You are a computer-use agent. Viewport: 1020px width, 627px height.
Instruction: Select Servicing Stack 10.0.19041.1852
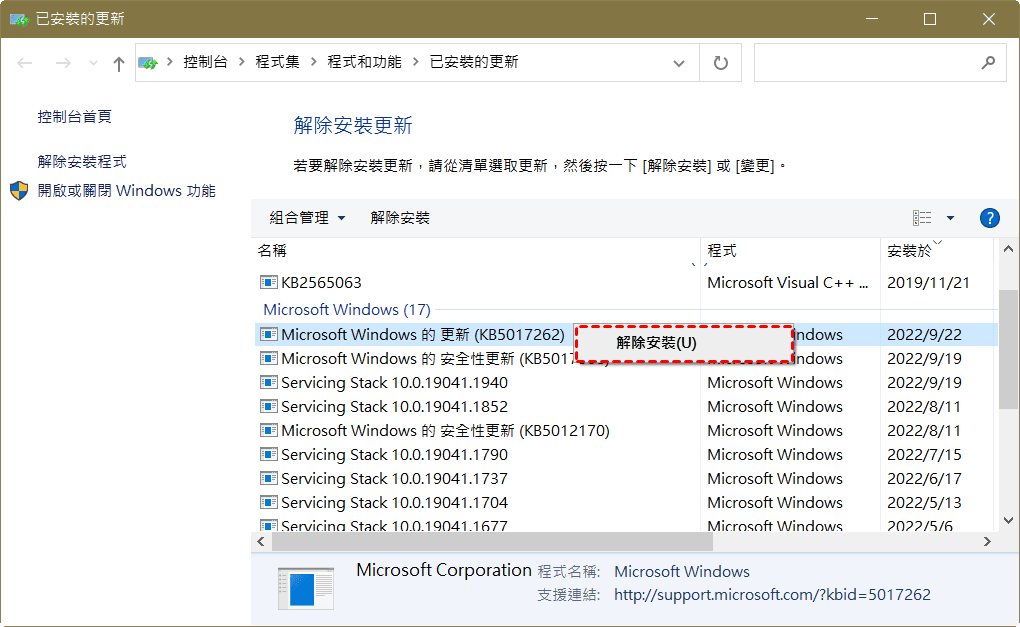[624, 407]
